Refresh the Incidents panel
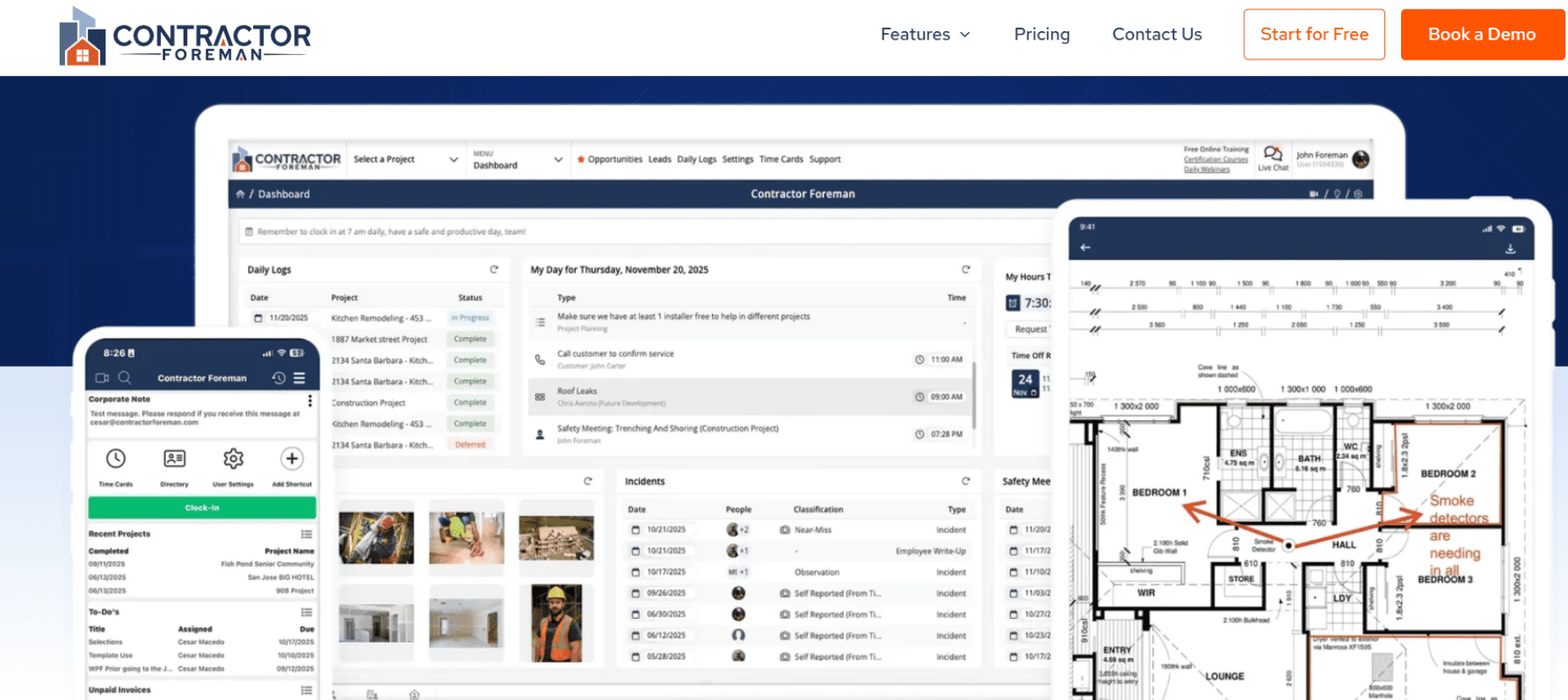Screen dimensions: 1568x700 point(966,482)
